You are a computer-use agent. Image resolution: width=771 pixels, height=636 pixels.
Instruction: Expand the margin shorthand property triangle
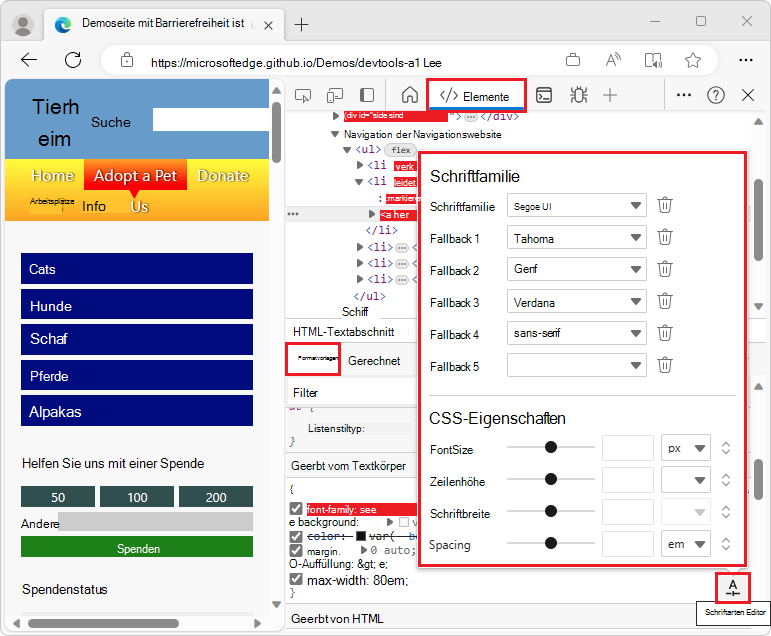click(x=364, y=550)
